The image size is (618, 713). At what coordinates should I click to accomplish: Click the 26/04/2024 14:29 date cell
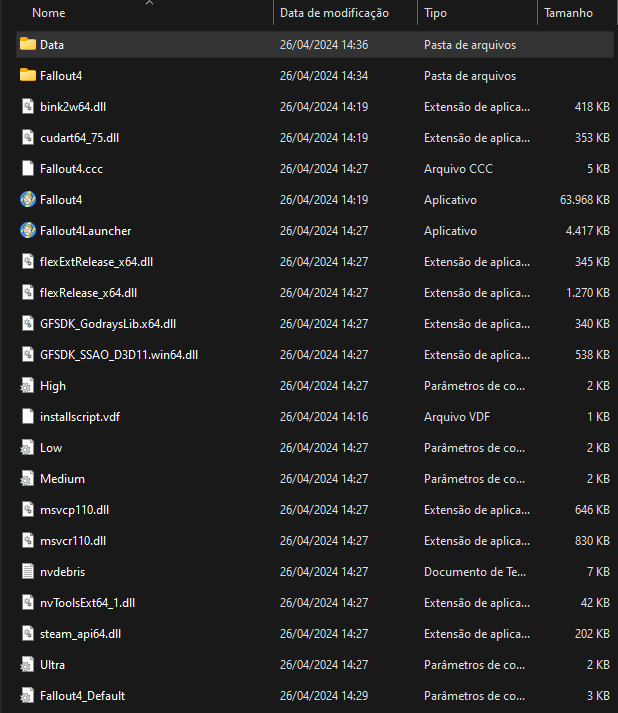pos(324,696)
